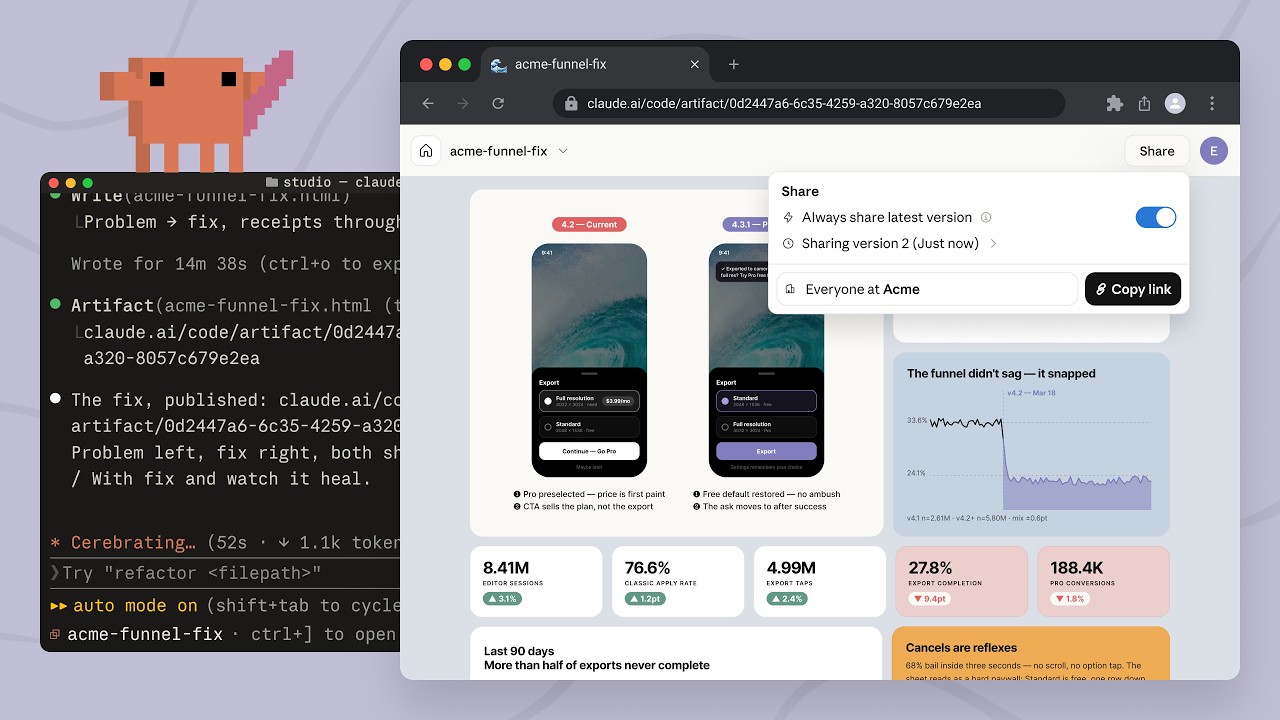Screen dimensions: 1280x720
Task: Open the Chrome three-dot menu
Action: tap(1212, 103)
